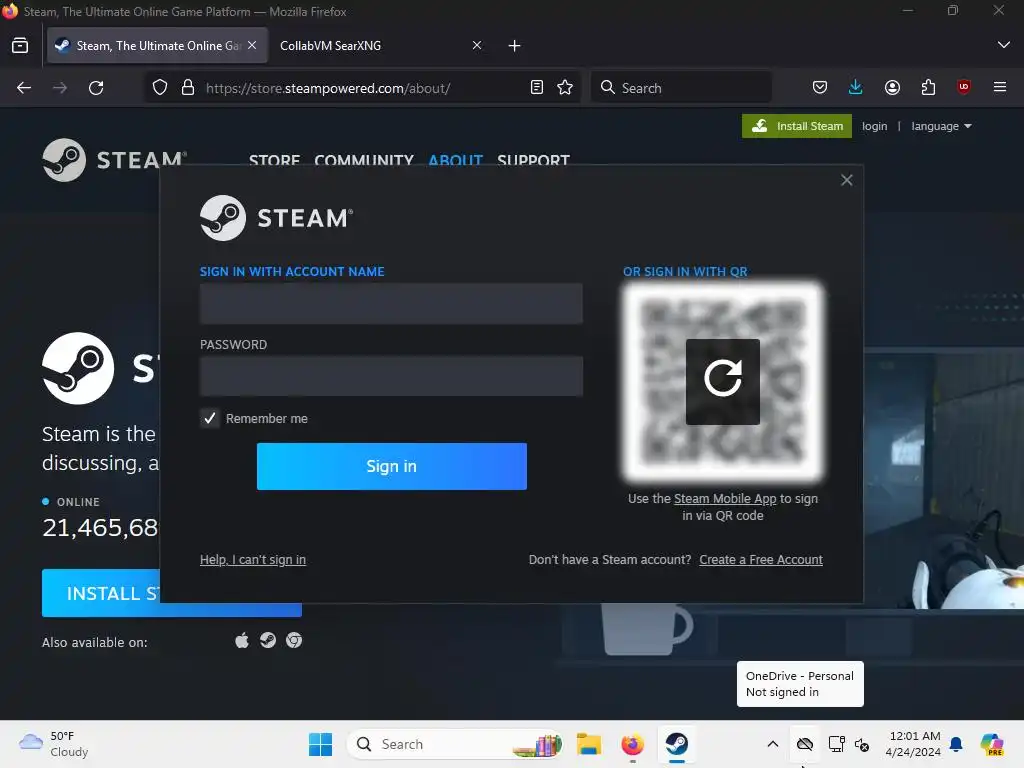Screen dimensions: 1024x768
Task: Click the Apple macOS availability icon
Action: tap(242, 641)
